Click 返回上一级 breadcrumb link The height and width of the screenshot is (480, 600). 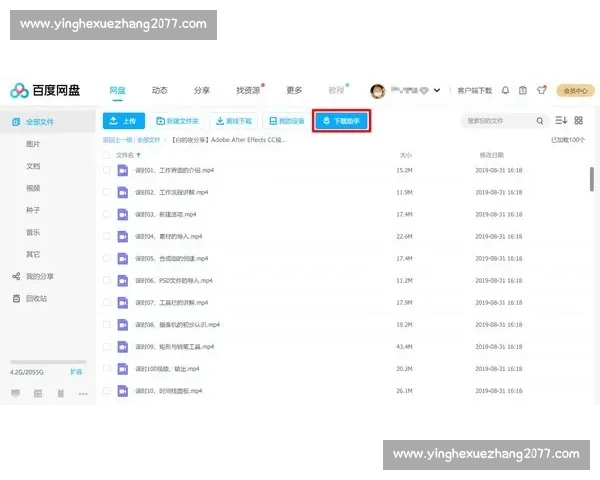[x=117, y=140]
